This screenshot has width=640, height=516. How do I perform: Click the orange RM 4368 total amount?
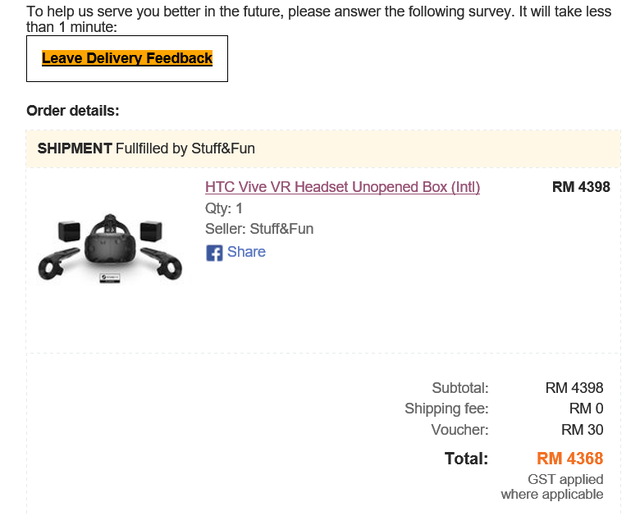(570, 459)
